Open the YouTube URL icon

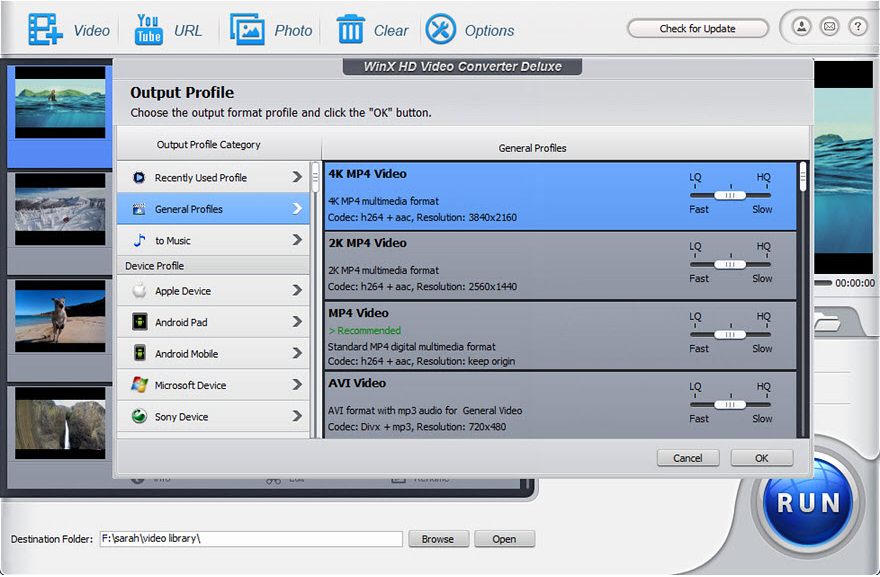pyautogui.click(x=149, y=29)
